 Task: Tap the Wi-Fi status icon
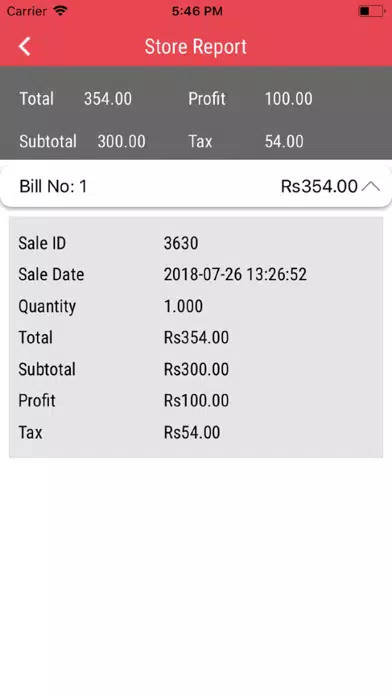(59, 11)
